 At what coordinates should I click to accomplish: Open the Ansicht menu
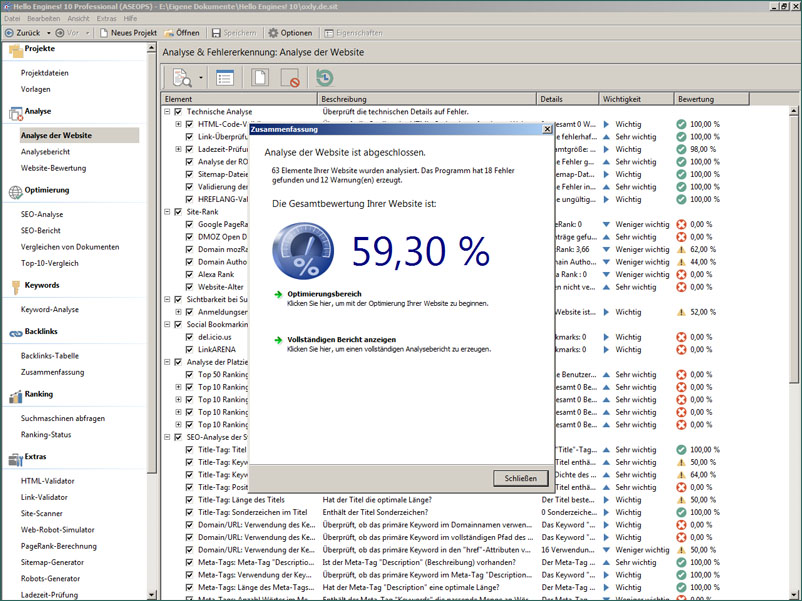tap(78, 19)
